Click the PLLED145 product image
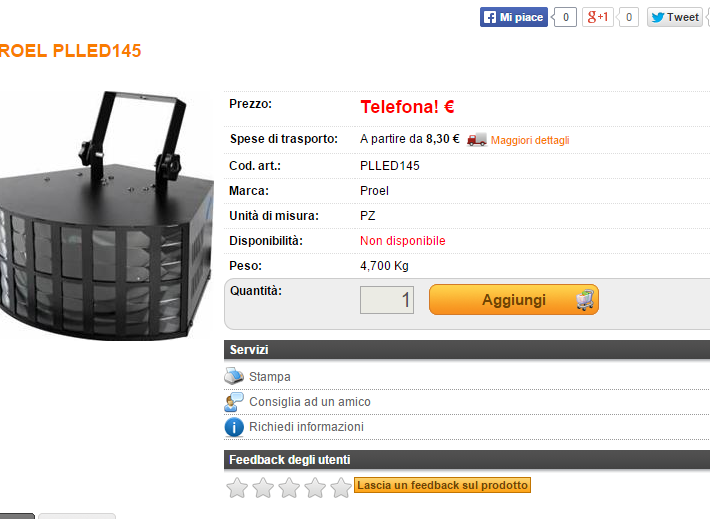Image resolution: width=710 pixels, height=519 pixels. point(105,215)
